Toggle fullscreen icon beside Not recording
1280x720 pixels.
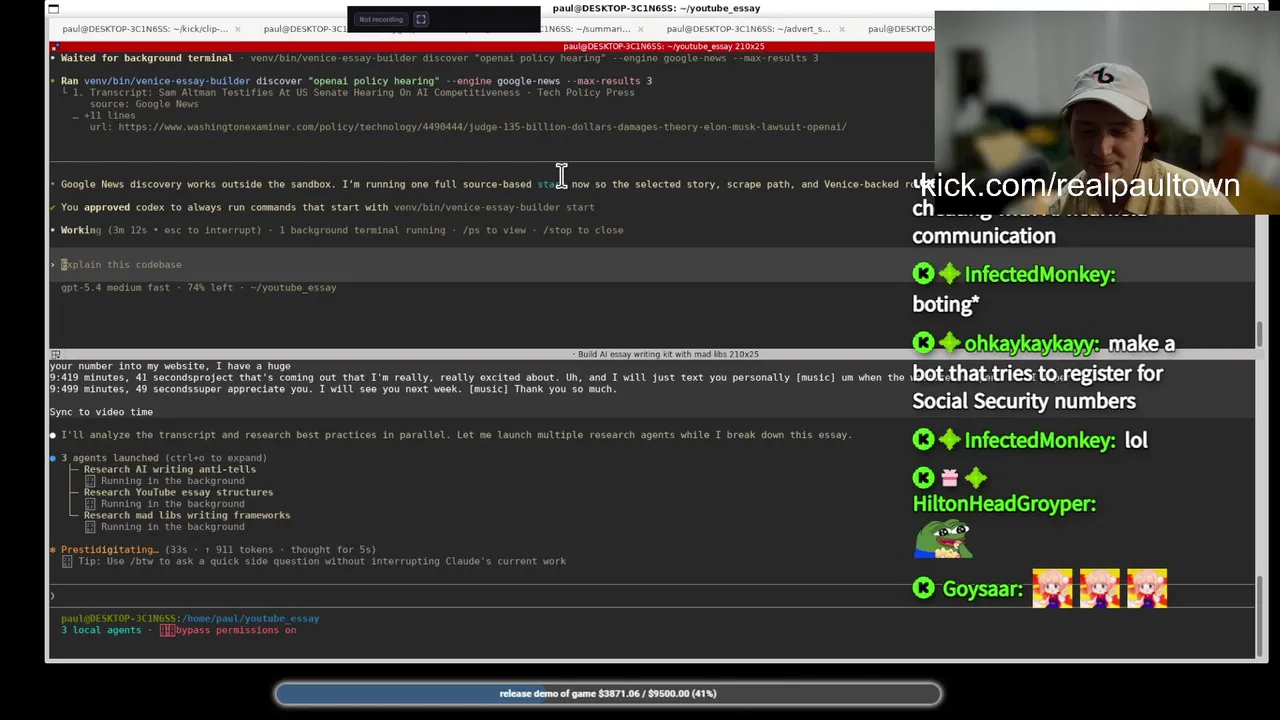(x=421, y=19)
